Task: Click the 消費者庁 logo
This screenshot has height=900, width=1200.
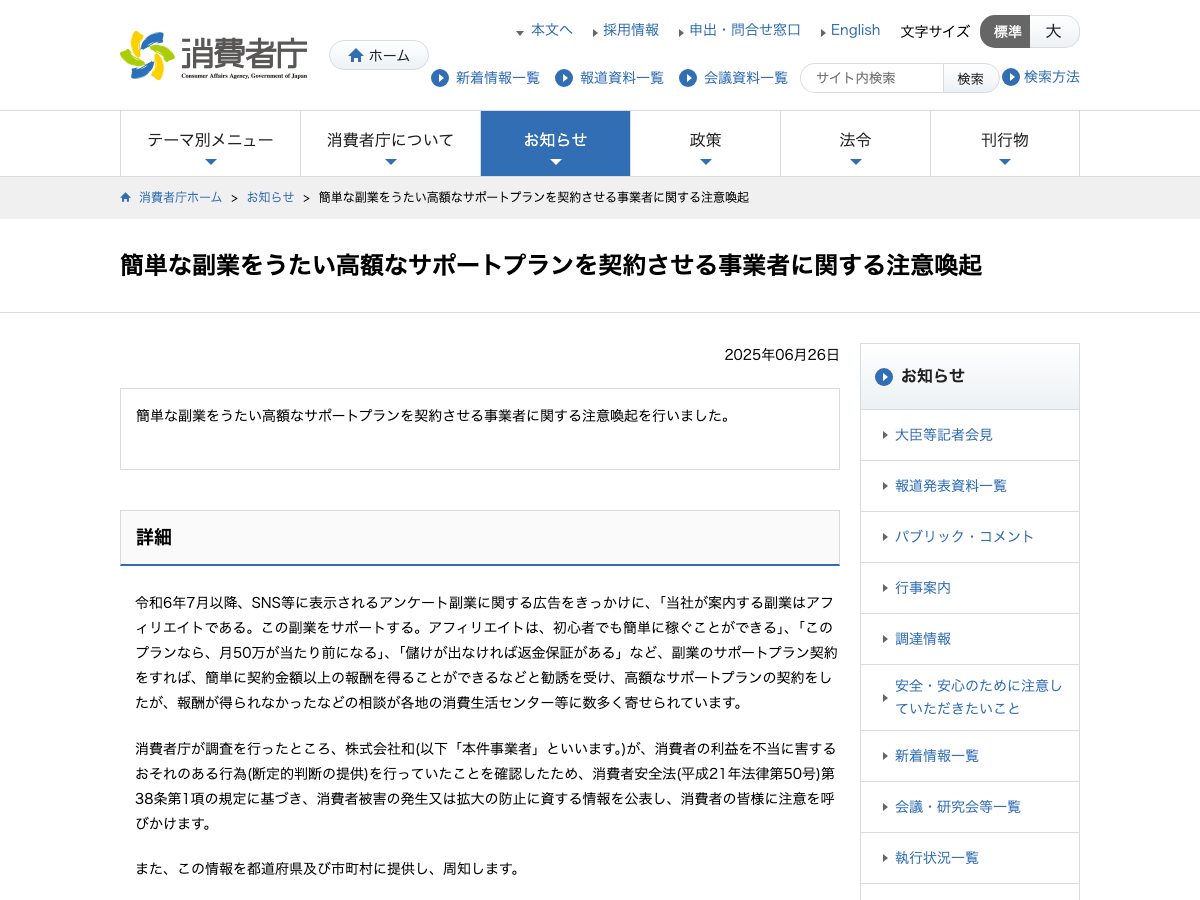Action: point(213,55)
